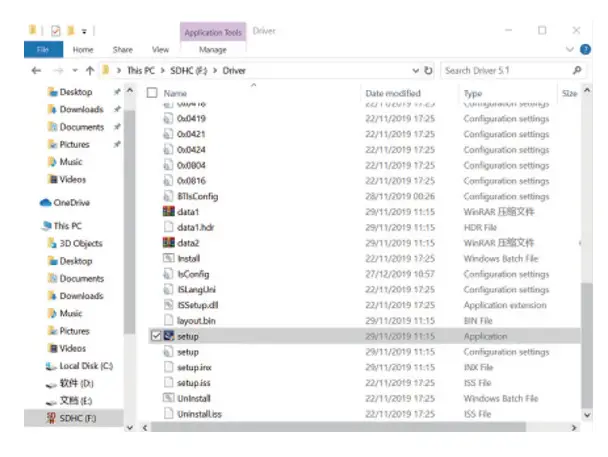Screen dimensions: 608x457
Task: Sort files by the Name column
Action: click(x=175, y=93)
